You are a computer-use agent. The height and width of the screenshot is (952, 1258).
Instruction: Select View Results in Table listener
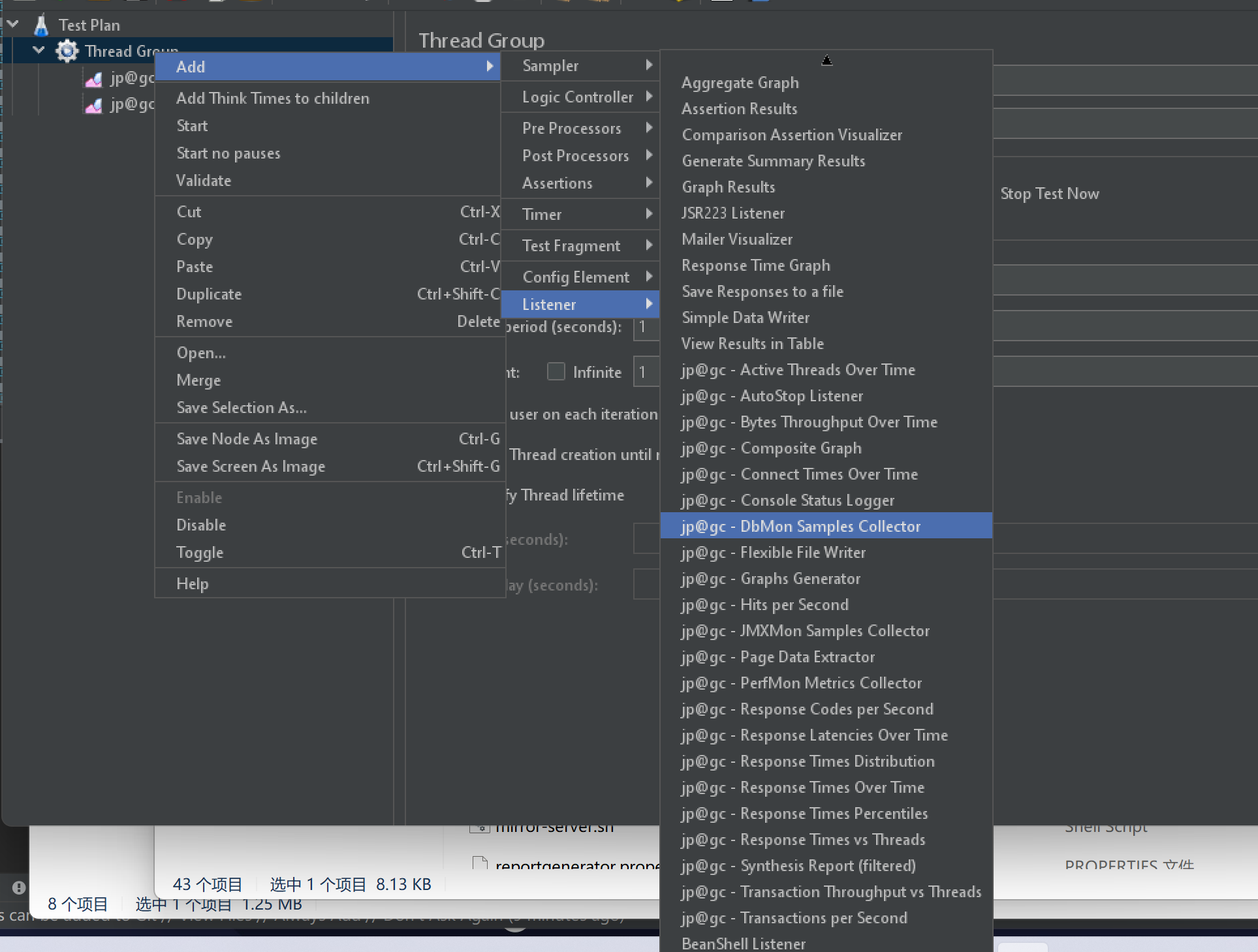752,344
